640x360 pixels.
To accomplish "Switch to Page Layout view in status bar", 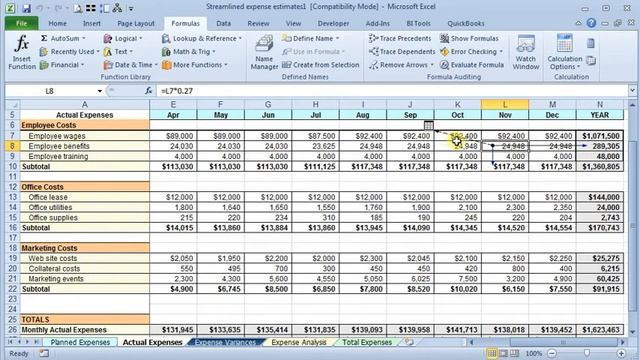I will (503, 353).
